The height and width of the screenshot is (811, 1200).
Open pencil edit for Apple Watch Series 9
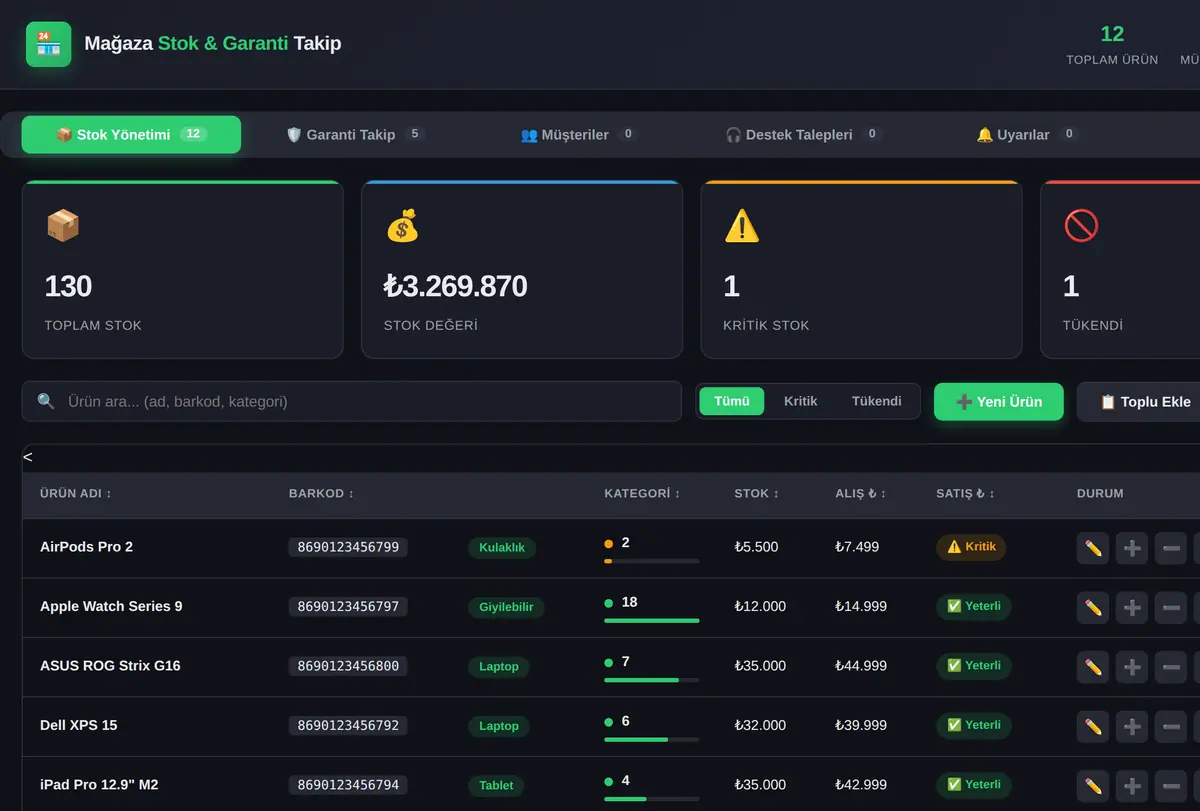[1093, 608]
